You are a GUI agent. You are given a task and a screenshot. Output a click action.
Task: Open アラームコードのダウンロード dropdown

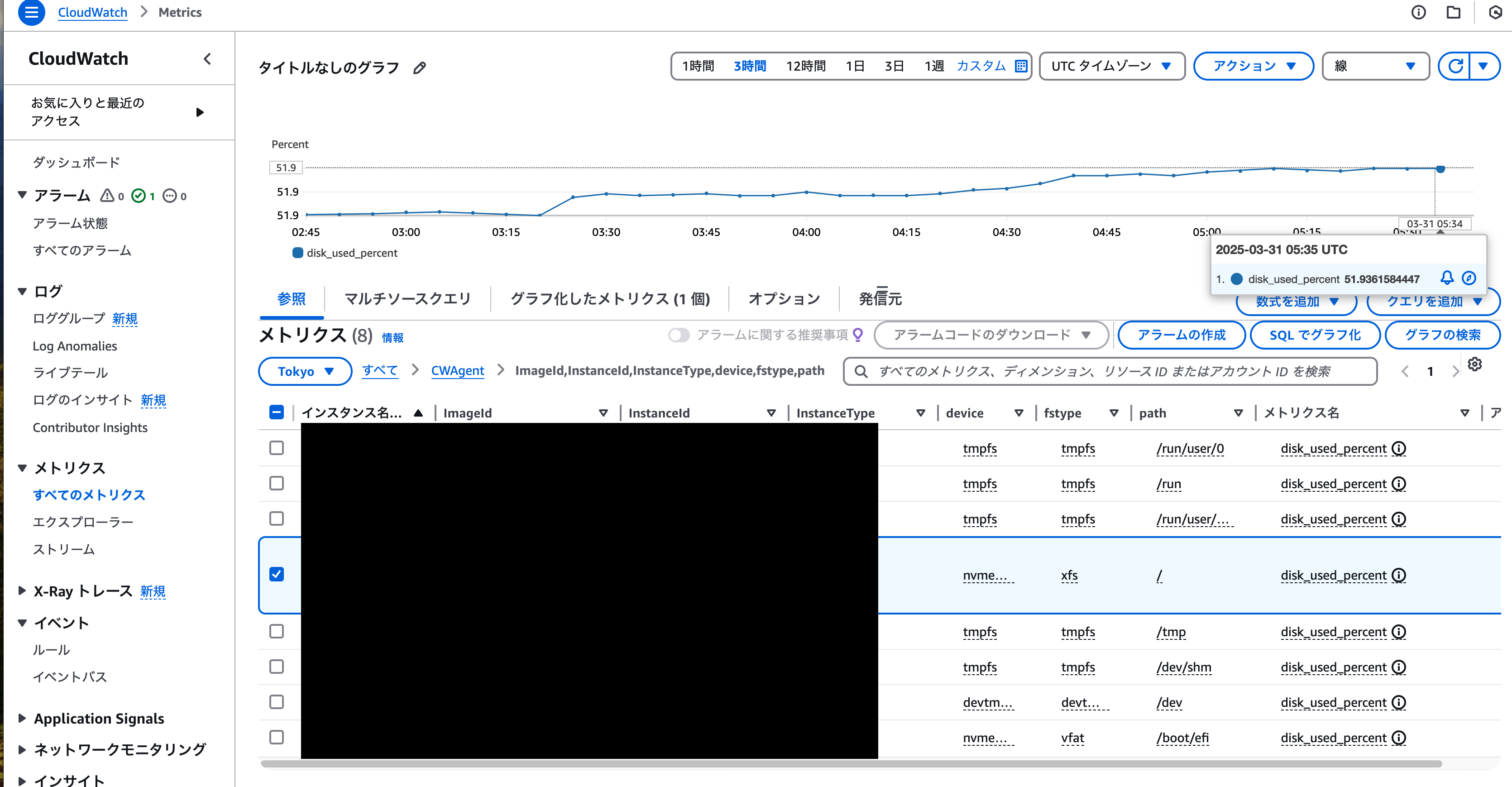991,335
